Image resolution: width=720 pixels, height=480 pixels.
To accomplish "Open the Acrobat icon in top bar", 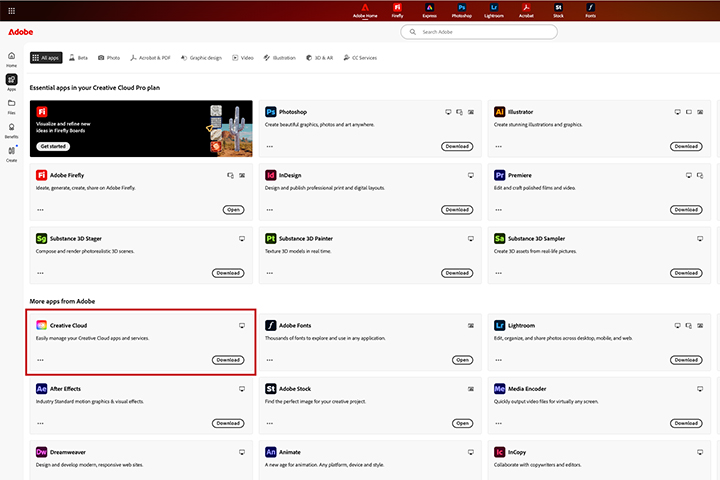I will (x=526, y=10).
